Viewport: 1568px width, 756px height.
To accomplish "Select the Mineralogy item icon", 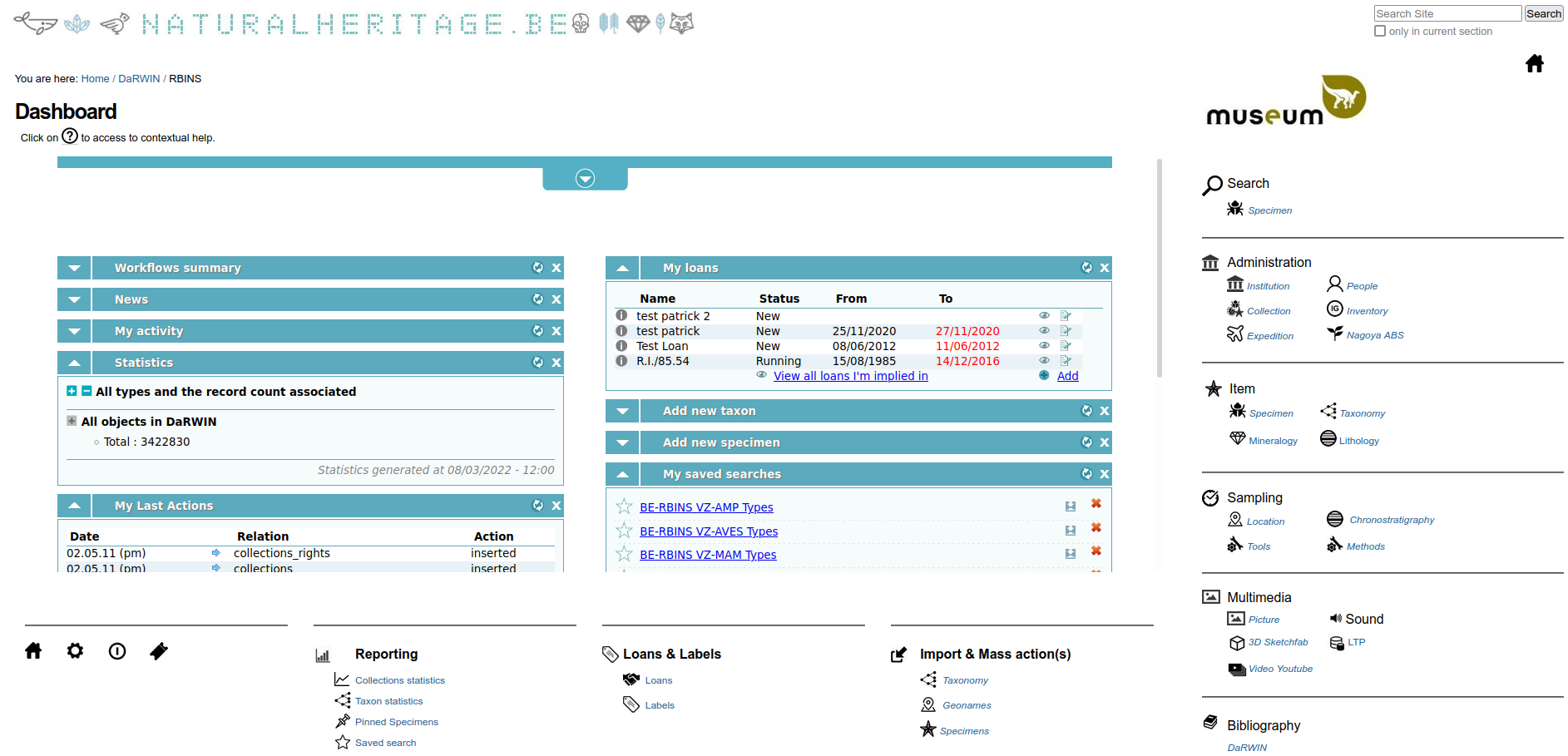I will [x=1237, y=439].
